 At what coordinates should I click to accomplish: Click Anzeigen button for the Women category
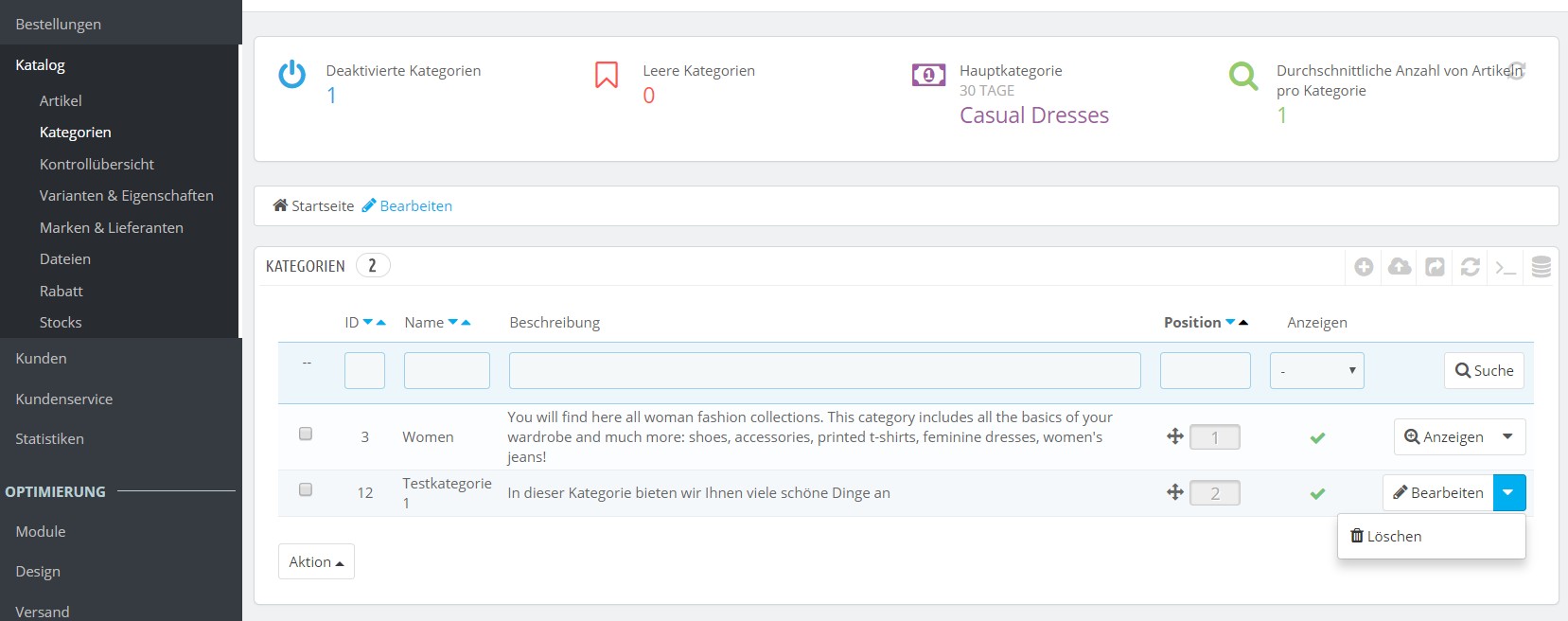(x=1444, y=436)
